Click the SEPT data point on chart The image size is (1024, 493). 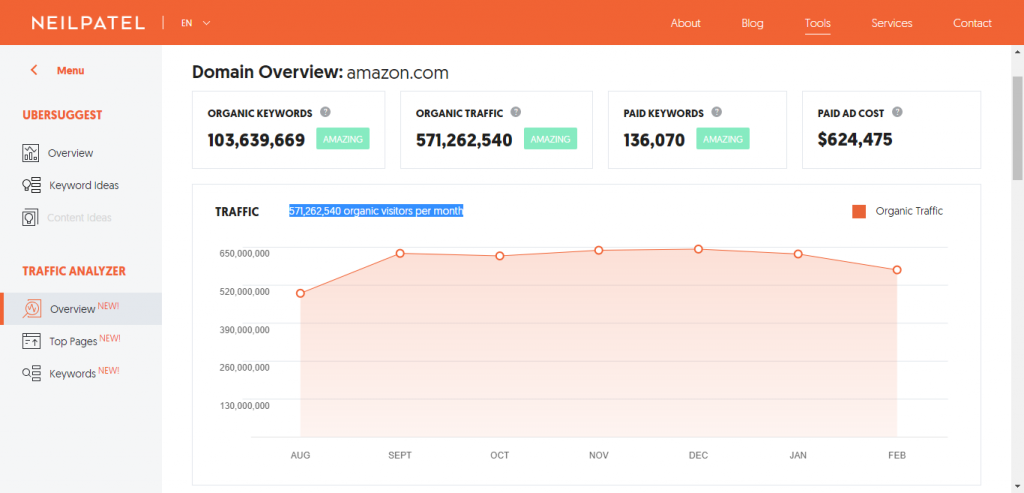[400, 253]
